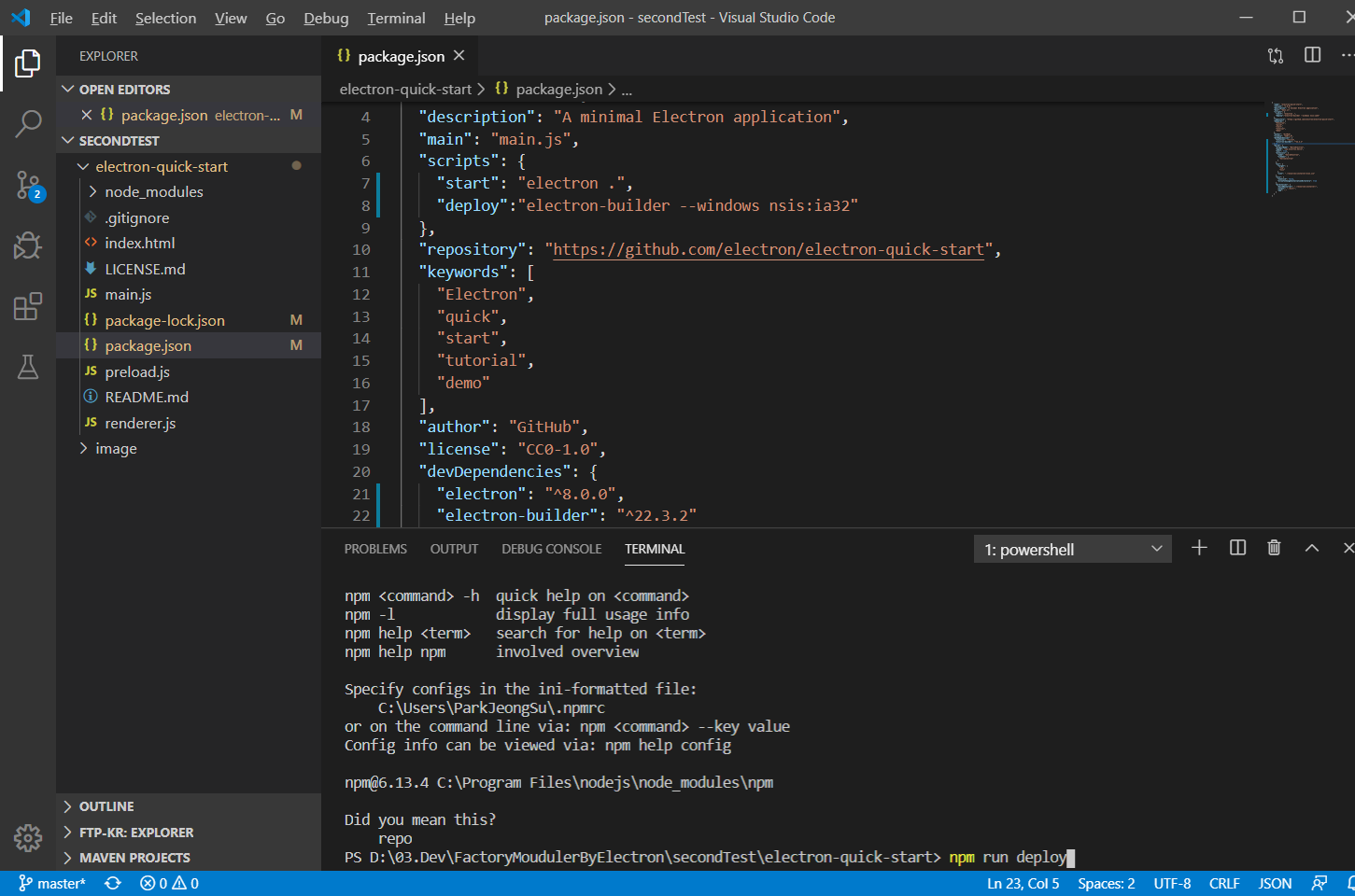Follow the GitHub repository URL link
The image size is (1355, 896).
(769, 249)
